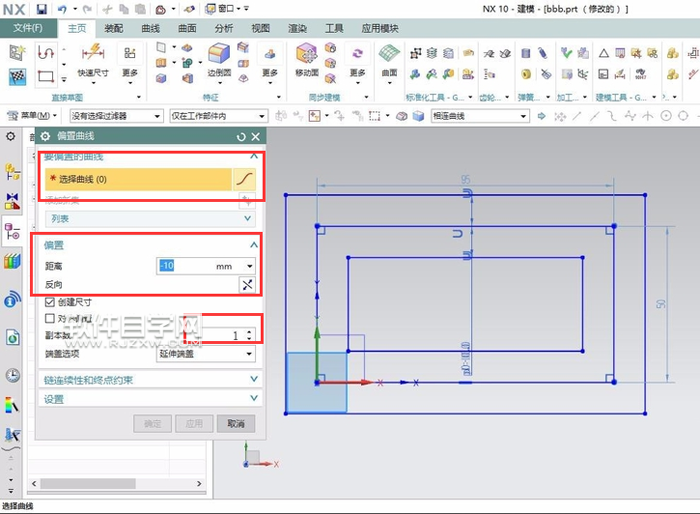This screenshot has width=700, height=514.
Task: Enable the symmetric offset checkbox
Action: click(51, 319)
